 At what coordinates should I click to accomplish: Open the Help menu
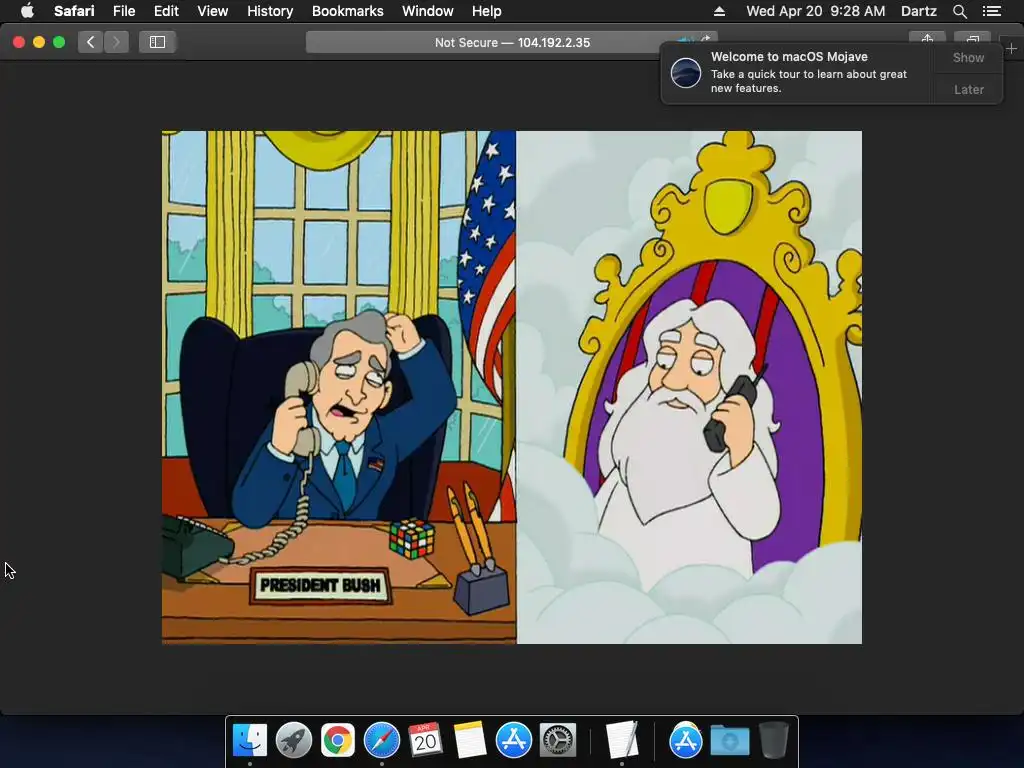[487, 11]
